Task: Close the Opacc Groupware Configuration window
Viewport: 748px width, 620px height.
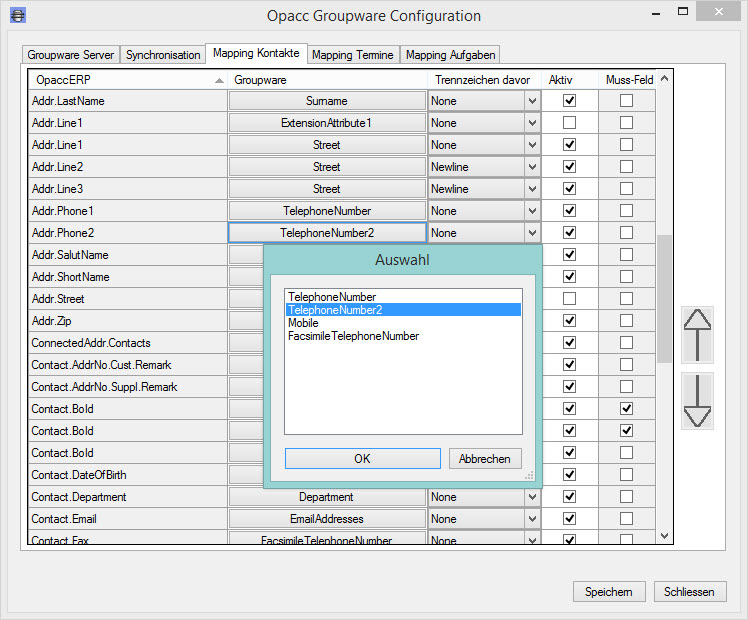Action: 718,11
